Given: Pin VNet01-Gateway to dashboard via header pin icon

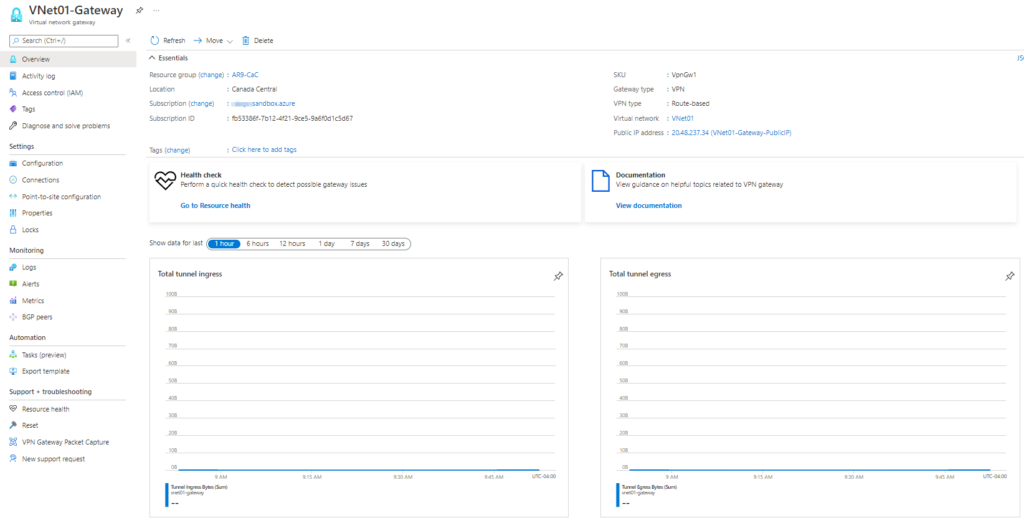Looking at the screenshot, I should (x=139, y=11).
